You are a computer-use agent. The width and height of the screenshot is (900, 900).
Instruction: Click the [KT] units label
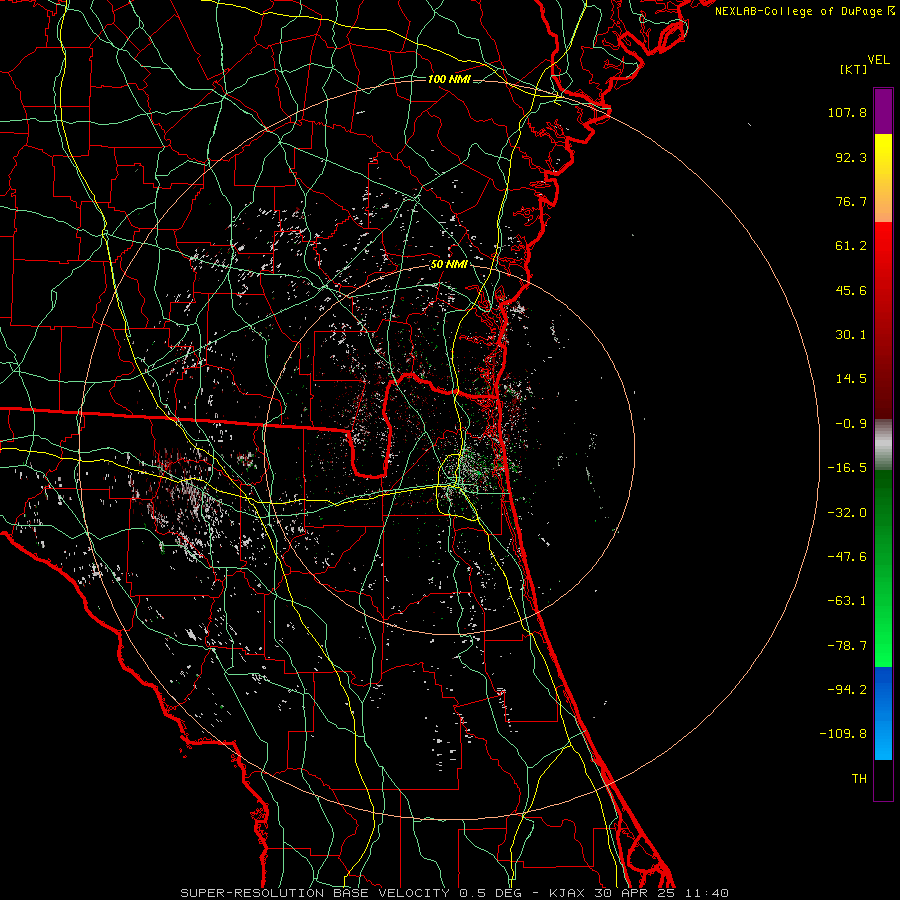[x=853, y=70]
